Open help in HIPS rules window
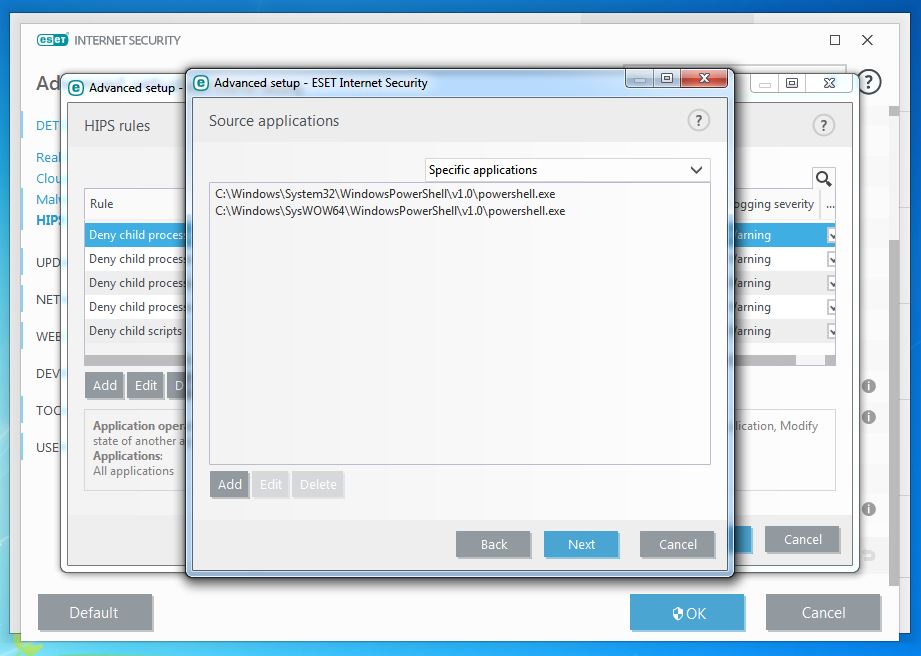 pos(823,126)
